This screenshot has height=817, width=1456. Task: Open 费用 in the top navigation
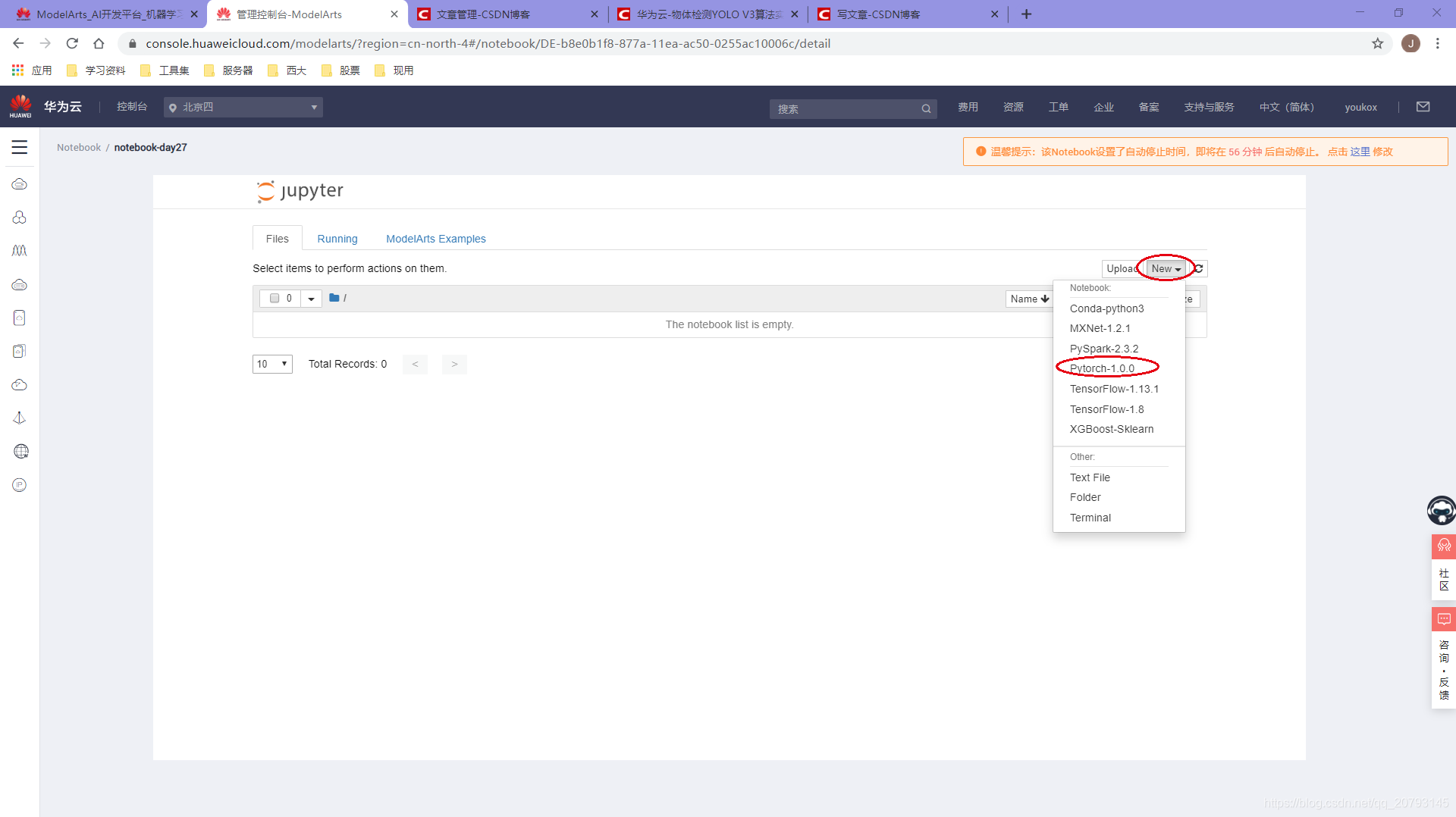click(968, 107)
